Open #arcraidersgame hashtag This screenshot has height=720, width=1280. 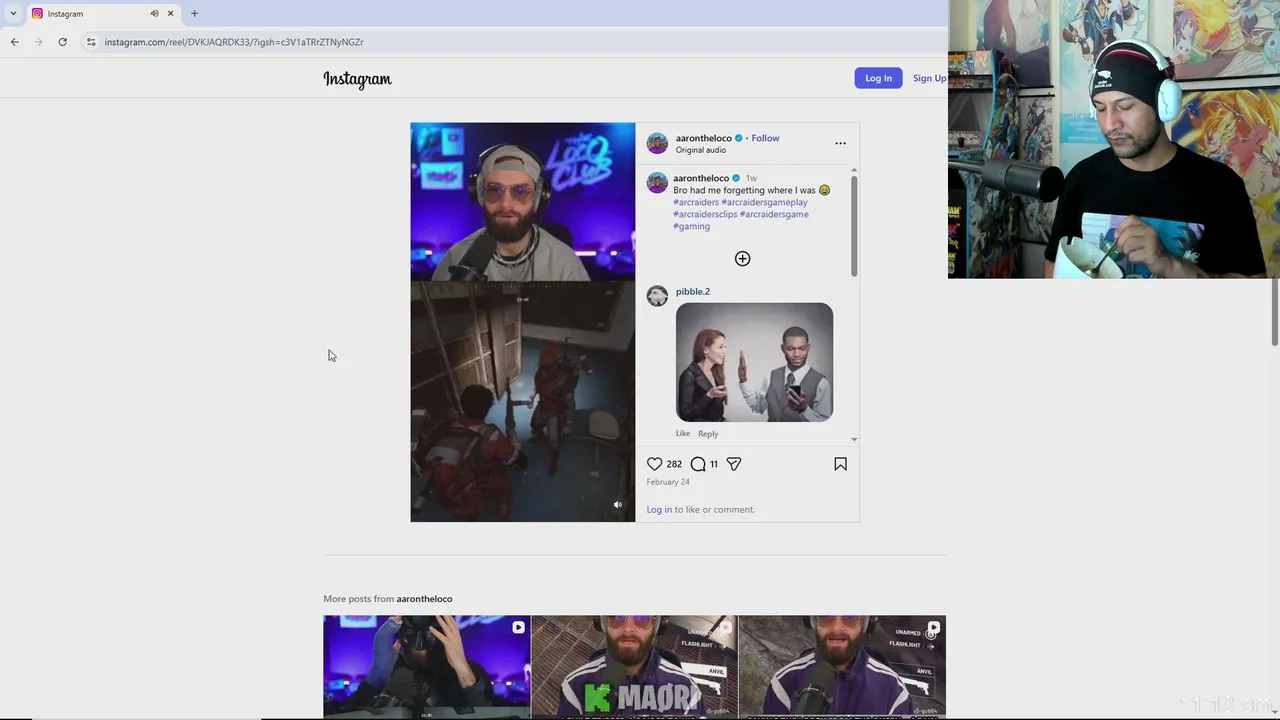tap(774, 214)
